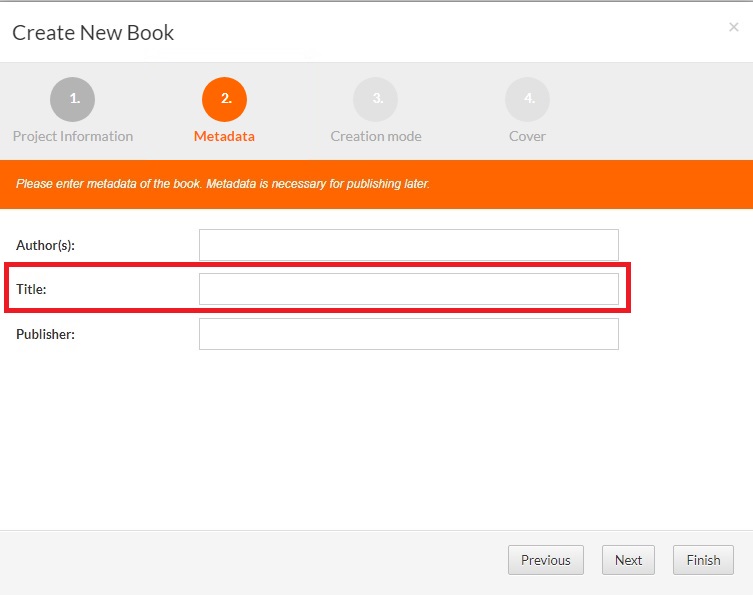Click the Title field label
Viewport: 753px width, 595px height.
(x=32, y=289)
